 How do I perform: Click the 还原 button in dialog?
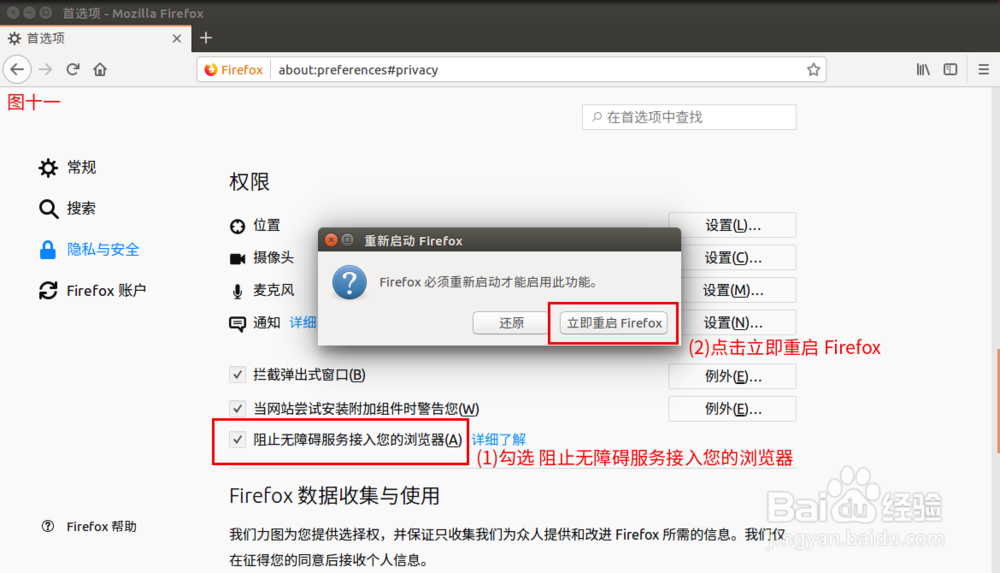(x=511, y=323)
